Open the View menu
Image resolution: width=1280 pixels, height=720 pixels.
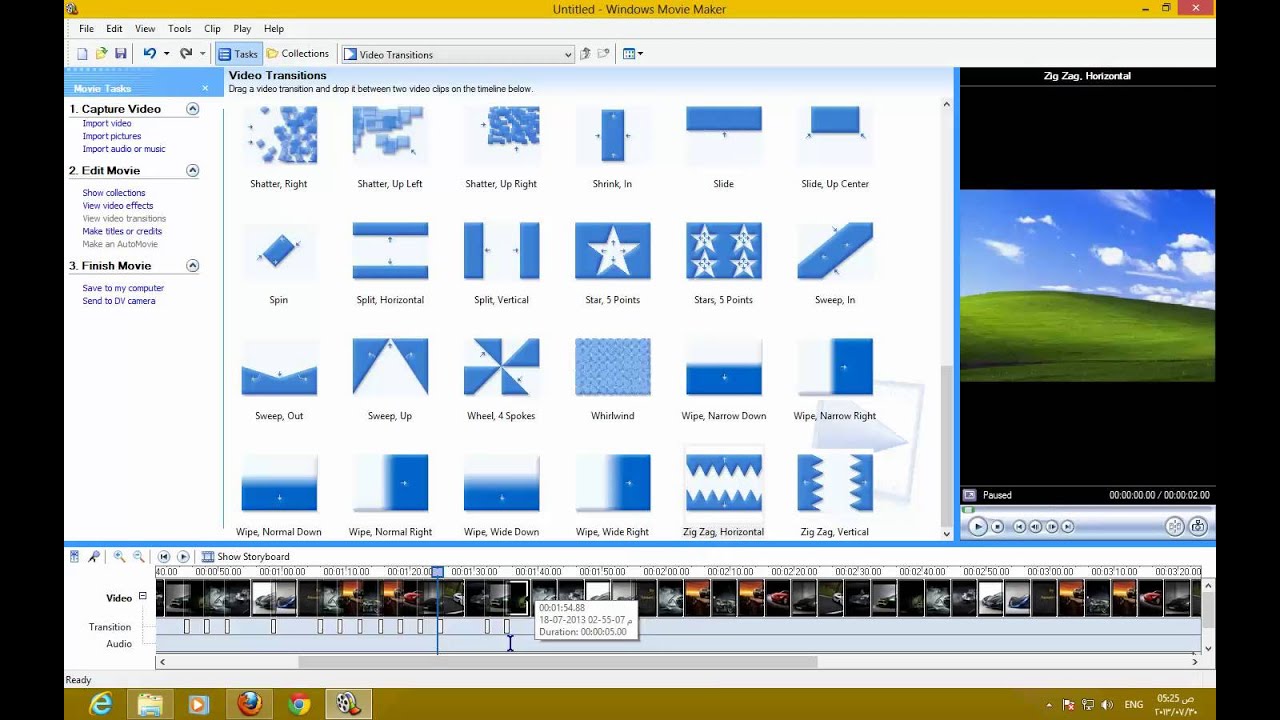coord(145,29)
